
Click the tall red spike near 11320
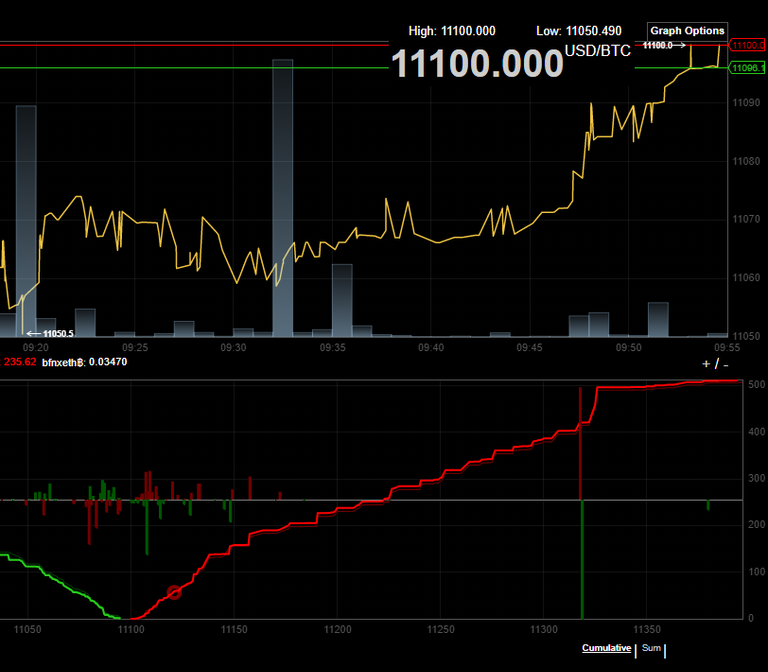tap(580, 440)
